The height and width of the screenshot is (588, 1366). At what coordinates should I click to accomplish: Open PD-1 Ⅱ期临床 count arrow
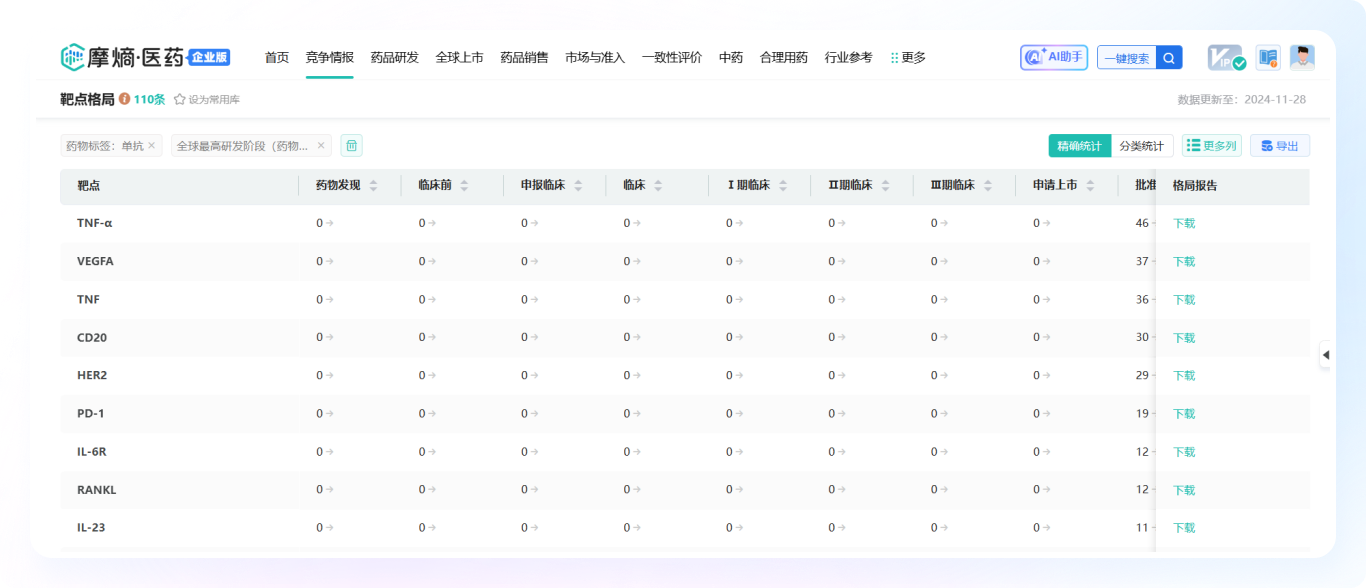[x=841, y=413]
